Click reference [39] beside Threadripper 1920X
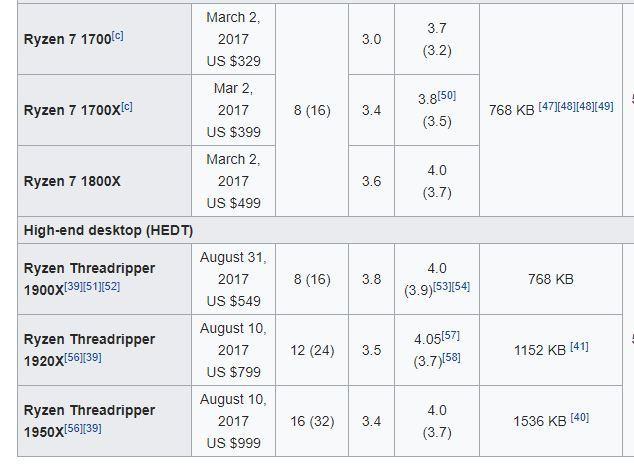This screenshot has width=634, height=469. [92, 357]
